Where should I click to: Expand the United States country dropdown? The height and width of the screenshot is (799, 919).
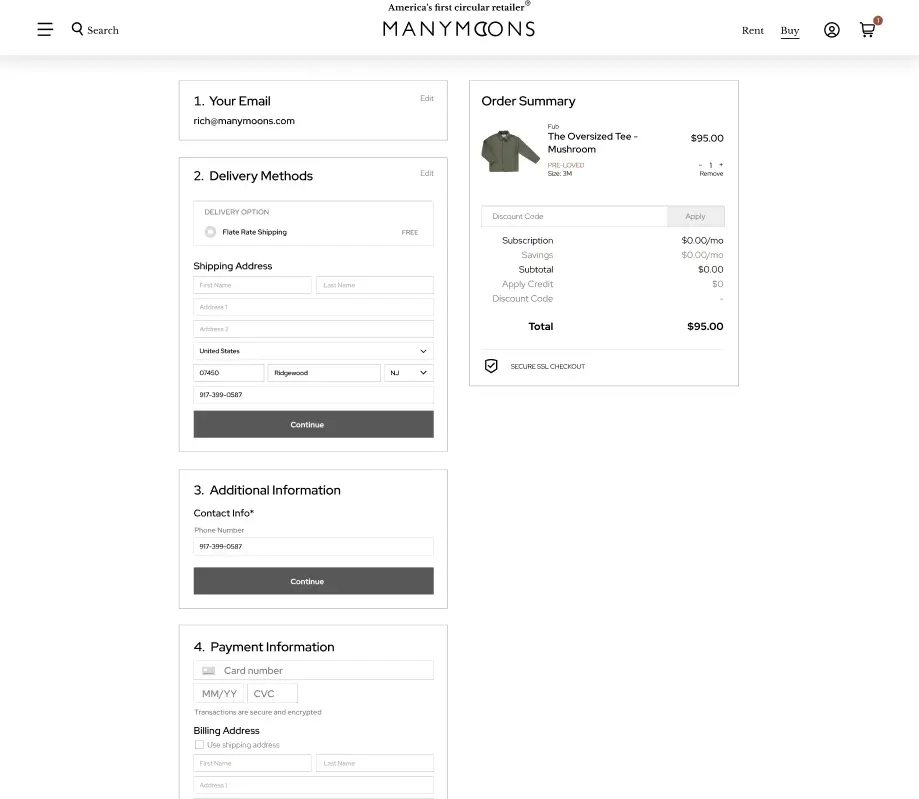tap(313, 351)
